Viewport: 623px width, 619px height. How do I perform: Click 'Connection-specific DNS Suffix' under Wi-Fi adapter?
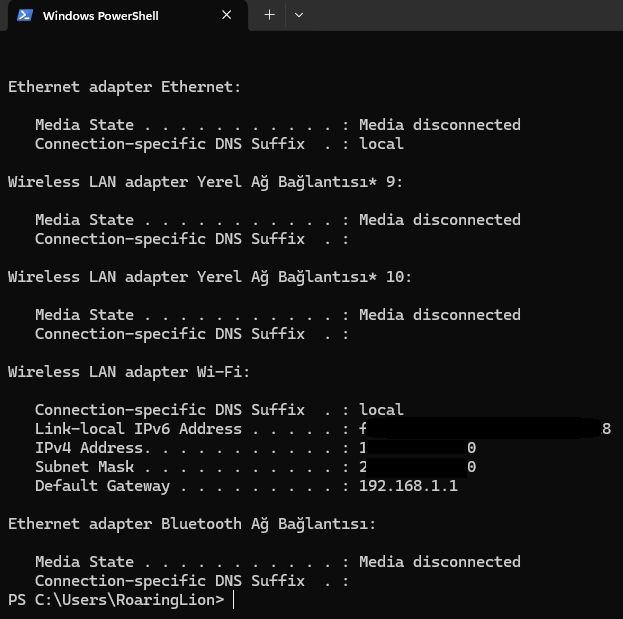click(170, 410)
